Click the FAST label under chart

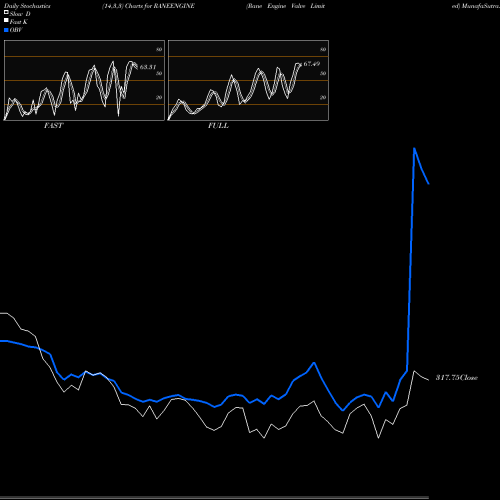(x=53, y=126)
